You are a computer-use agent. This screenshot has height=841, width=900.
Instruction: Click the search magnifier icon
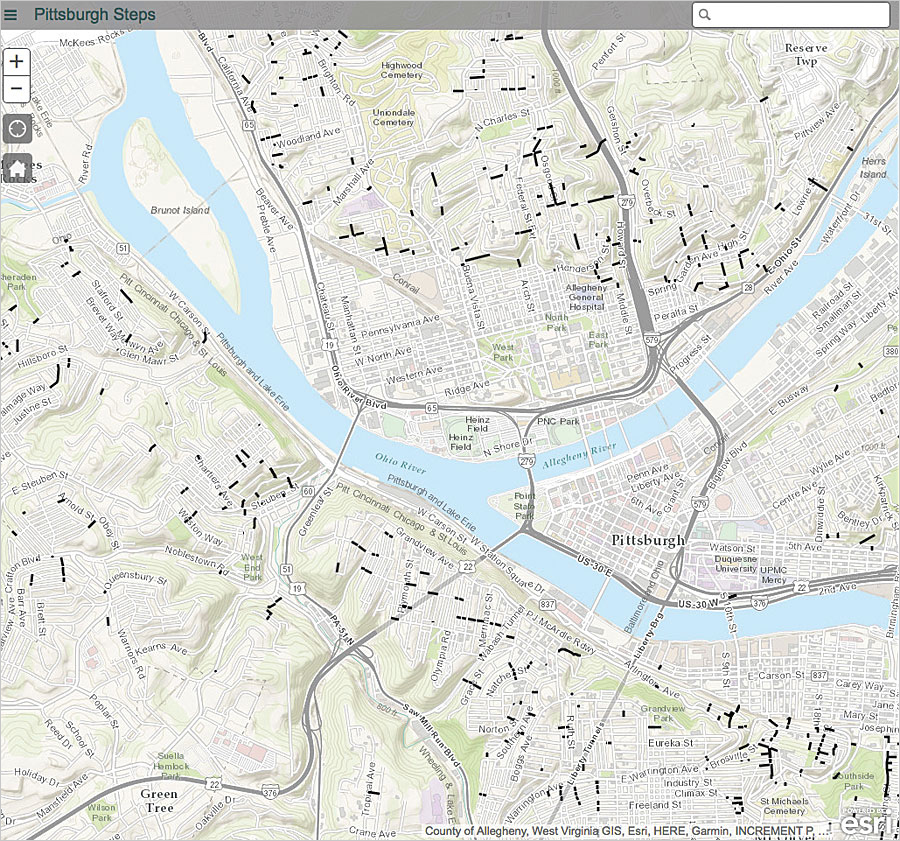[705, 14]
